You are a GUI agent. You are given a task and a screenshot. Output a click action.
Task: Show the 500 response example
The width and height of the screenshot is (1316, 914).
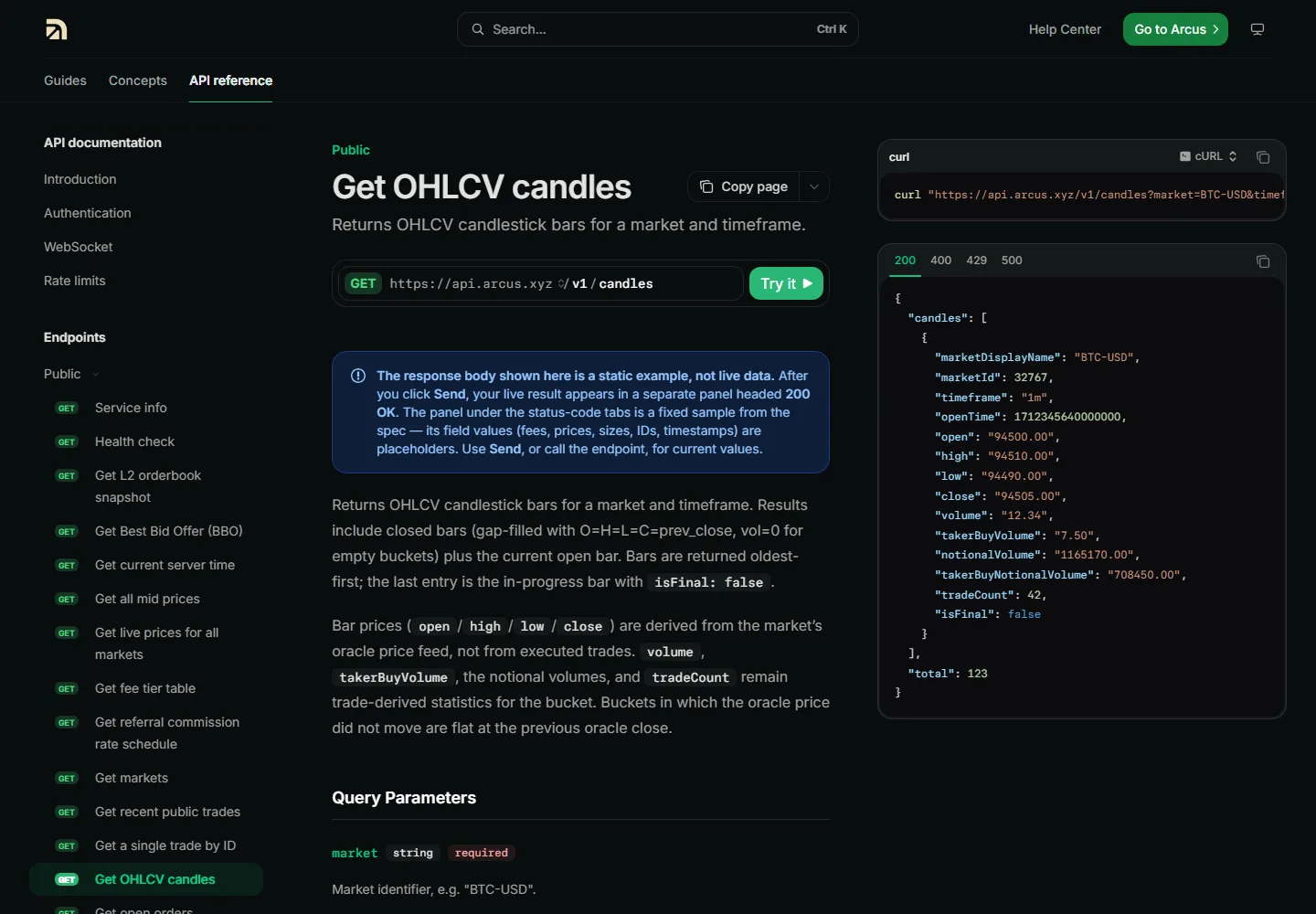(x=1012, y=260)
